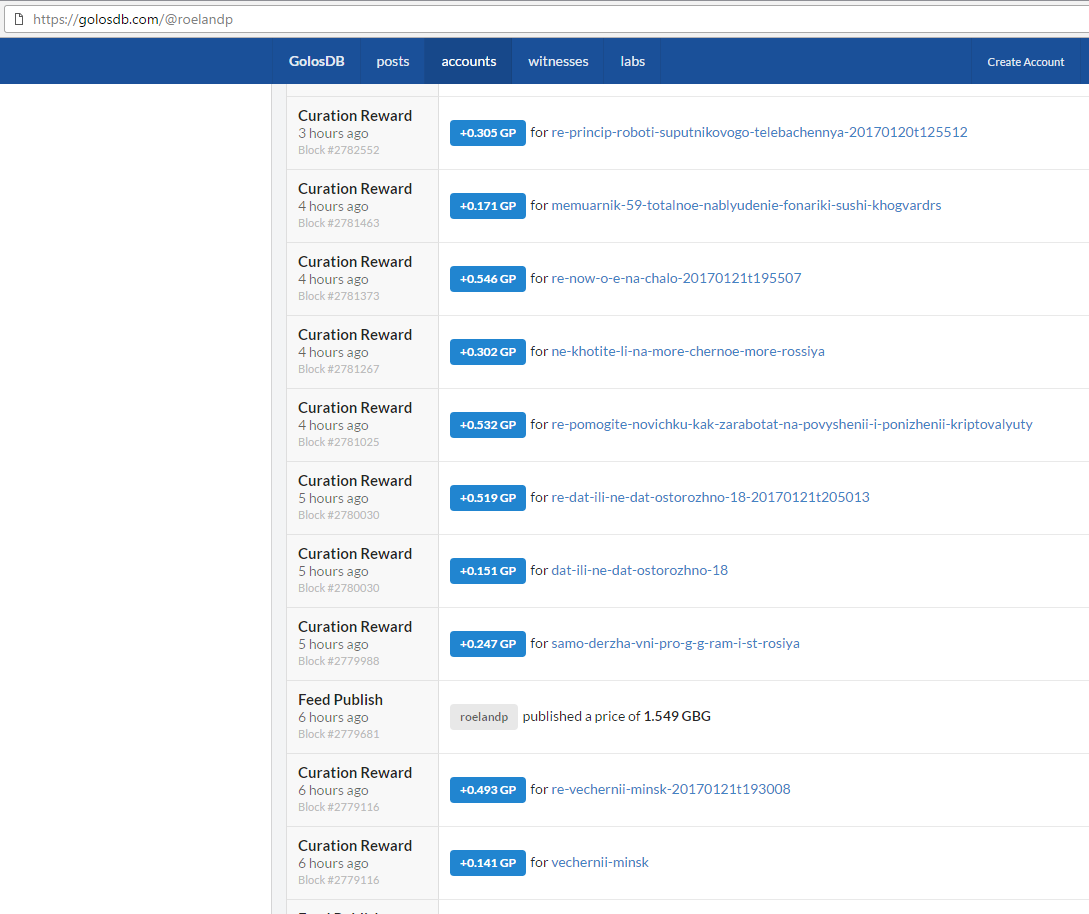Click the +0.532 GP reward badge
Screen dimensions: 1089x914
488,424
